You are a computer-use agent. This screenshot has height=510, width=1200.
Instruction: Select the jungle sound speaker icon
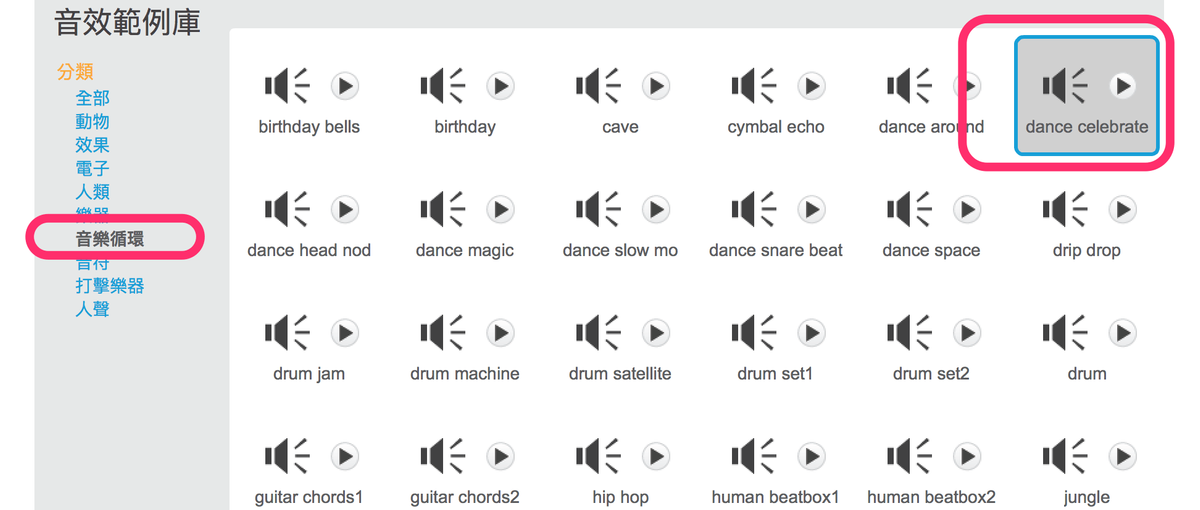point(1065,457)
